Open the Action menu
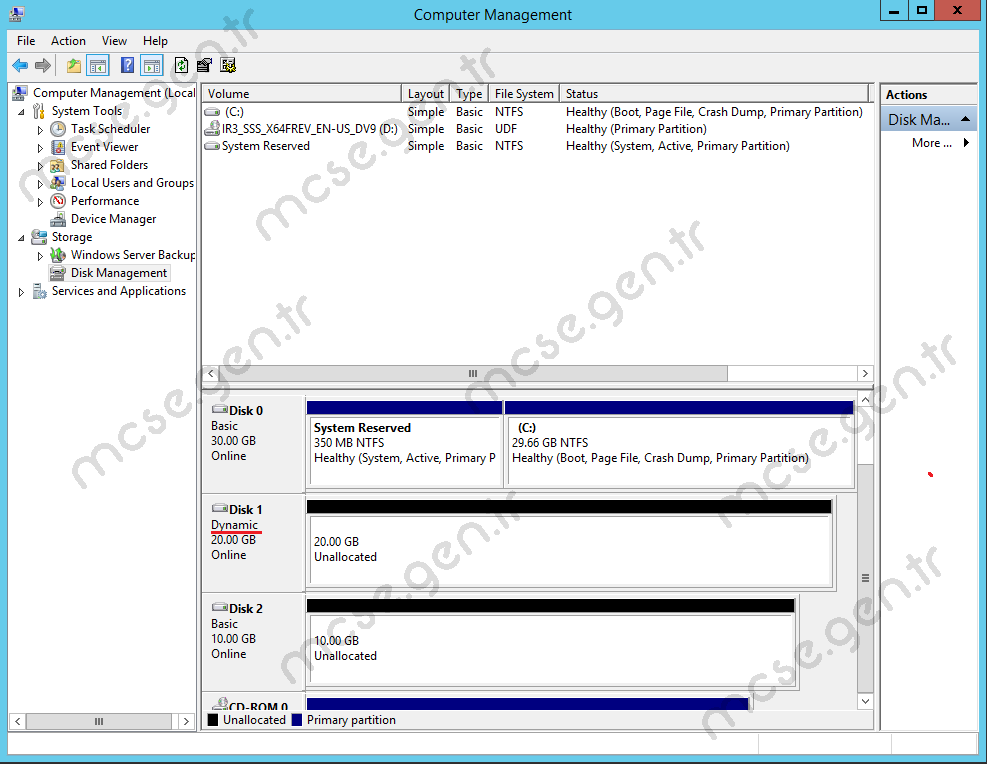The height and width of the screenshot is (764, 987). click(68, 41)
